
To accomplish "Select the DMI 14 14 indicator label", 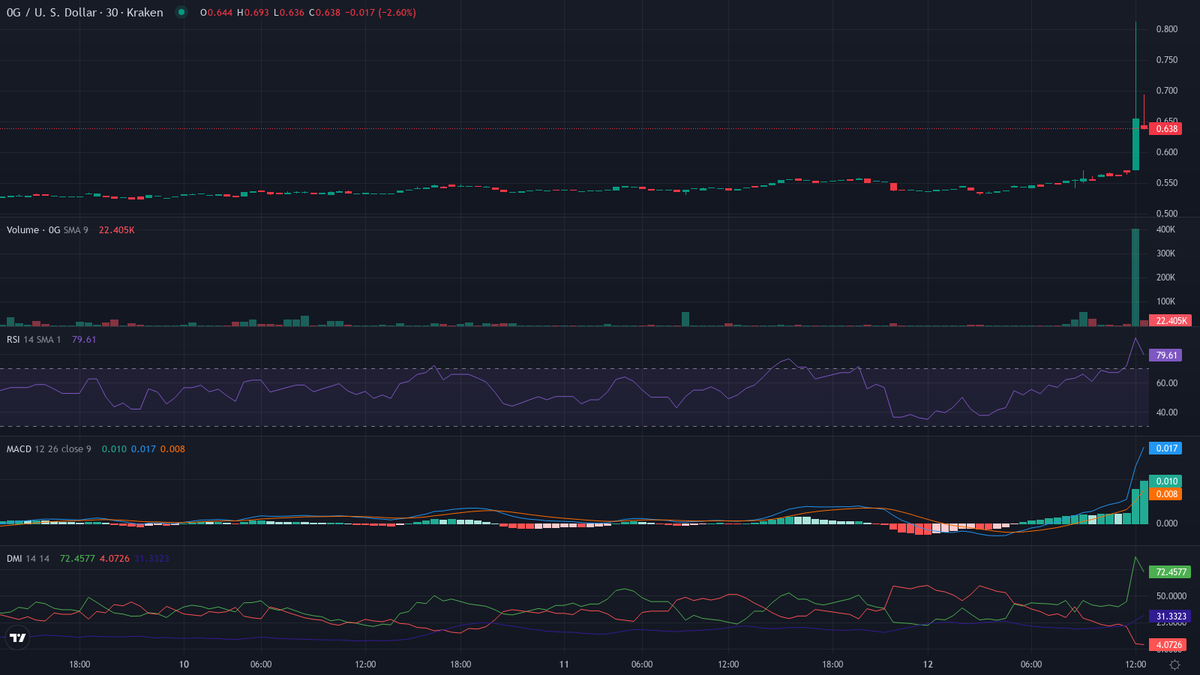I will pos(29,559).
